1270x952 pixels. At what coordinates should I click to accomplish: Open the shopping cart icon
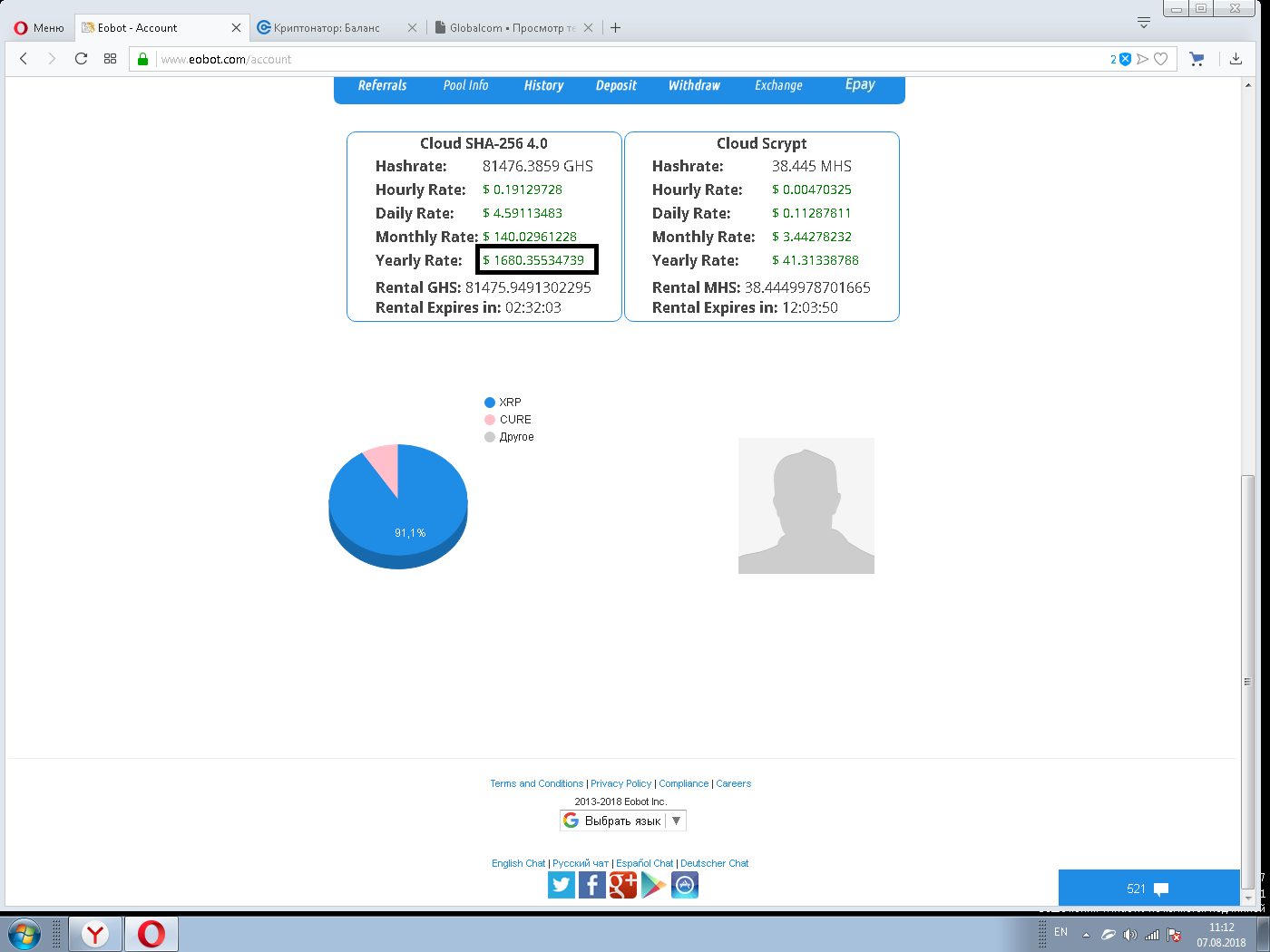[1197, 59]
